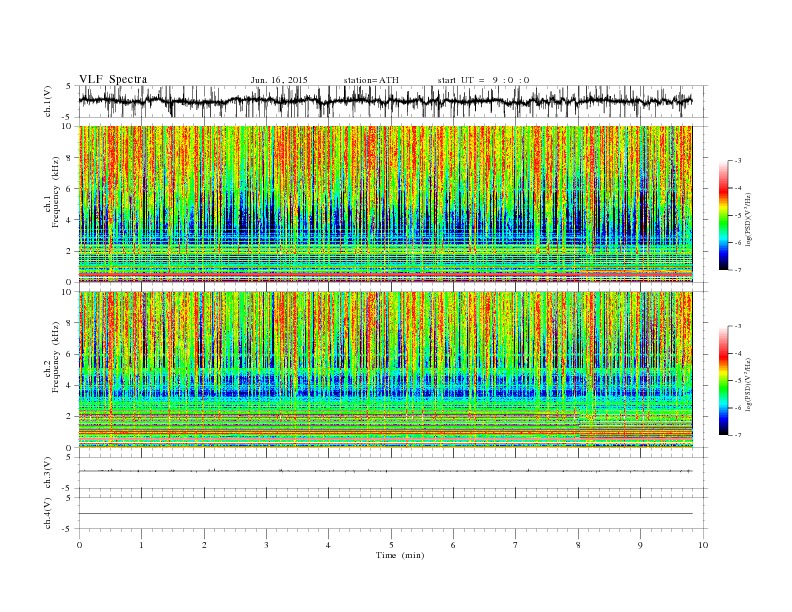
Task: Click the "10" label on the time axis
Action: coord(703,545)
